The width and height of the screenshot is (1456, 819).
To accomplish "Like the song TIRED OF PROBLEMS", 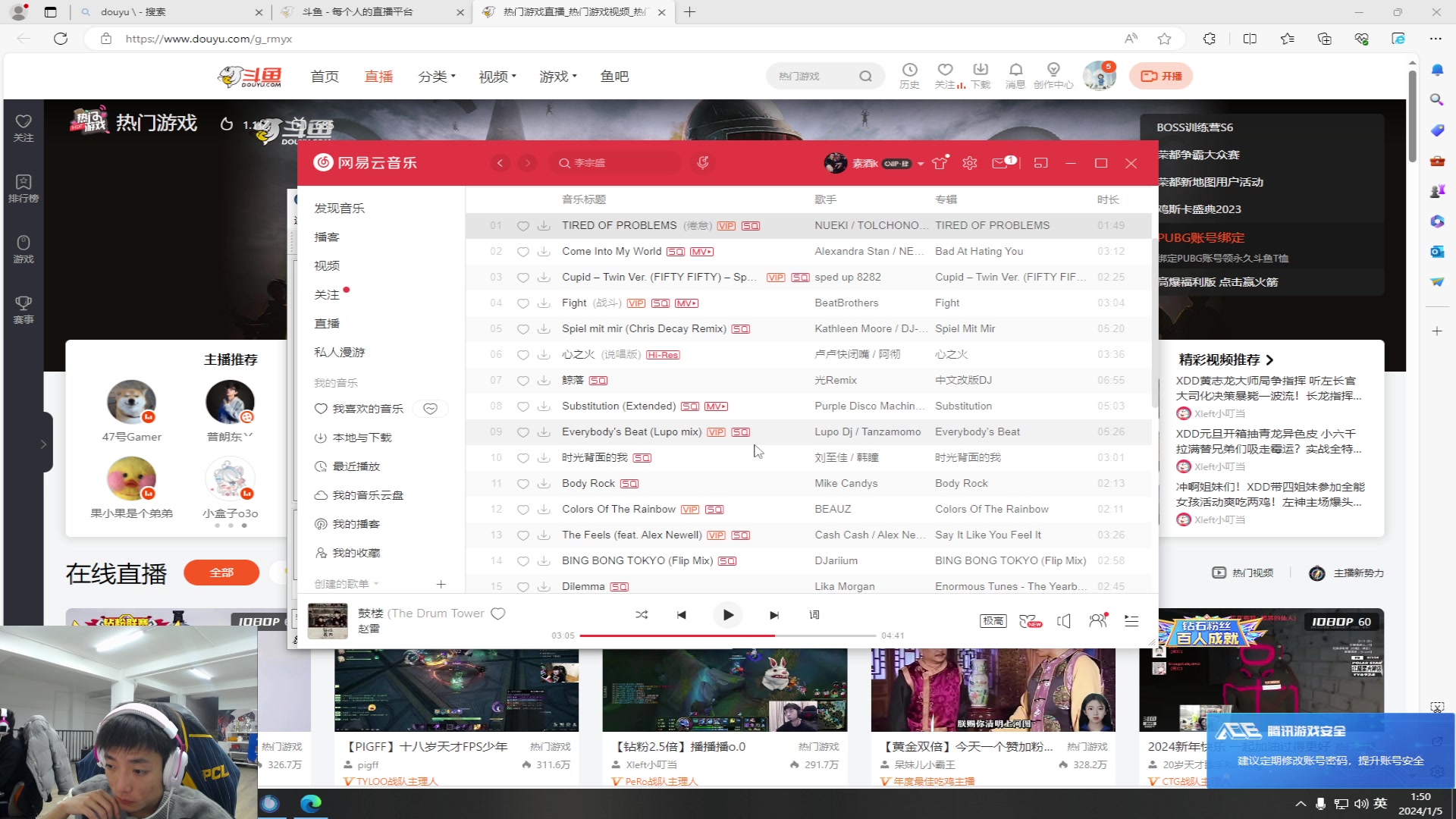I will [523, 226].
